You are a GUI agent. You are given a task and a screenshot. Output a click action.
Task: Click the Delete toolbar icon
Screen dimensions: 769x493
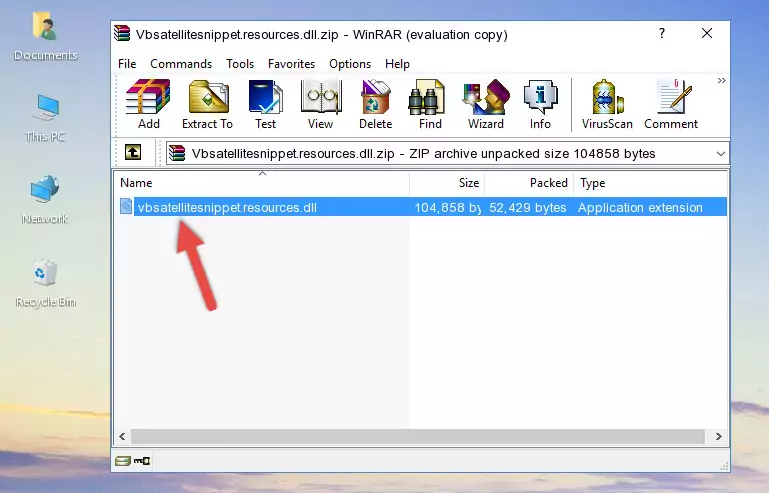[376, 104]
